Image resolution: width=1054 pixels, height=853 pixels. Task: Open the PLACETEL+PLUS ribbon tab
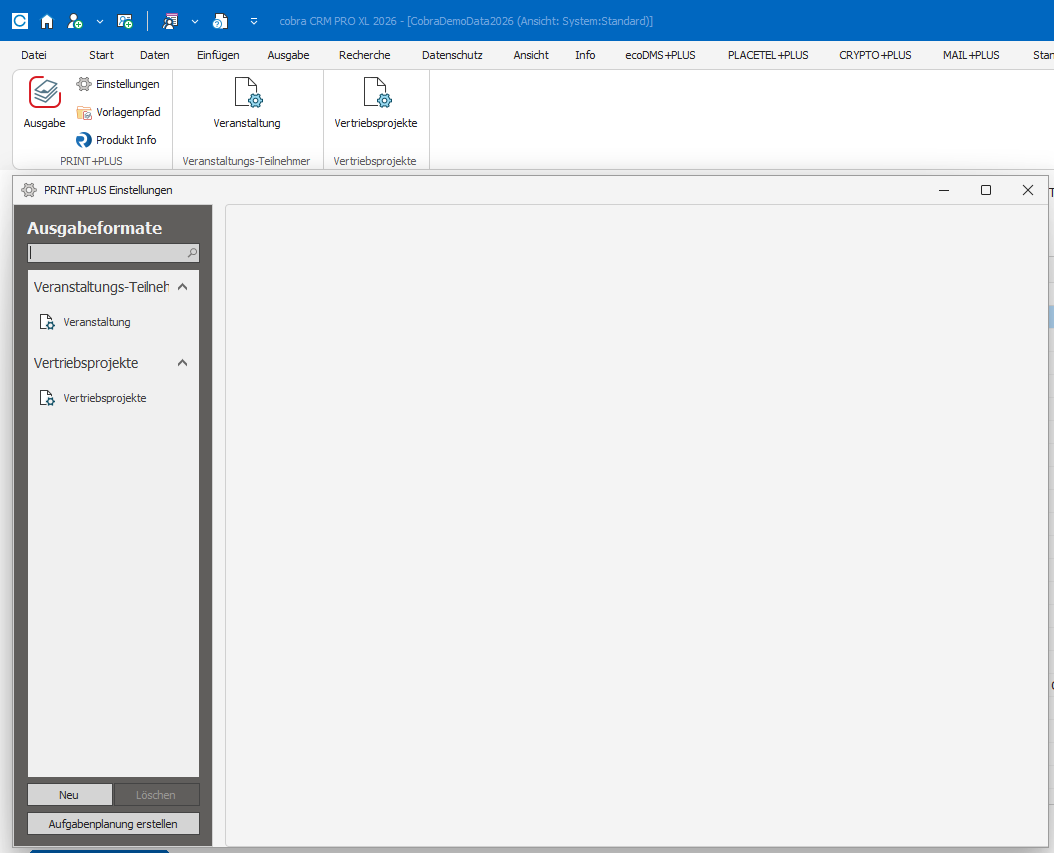pos(768,55)
